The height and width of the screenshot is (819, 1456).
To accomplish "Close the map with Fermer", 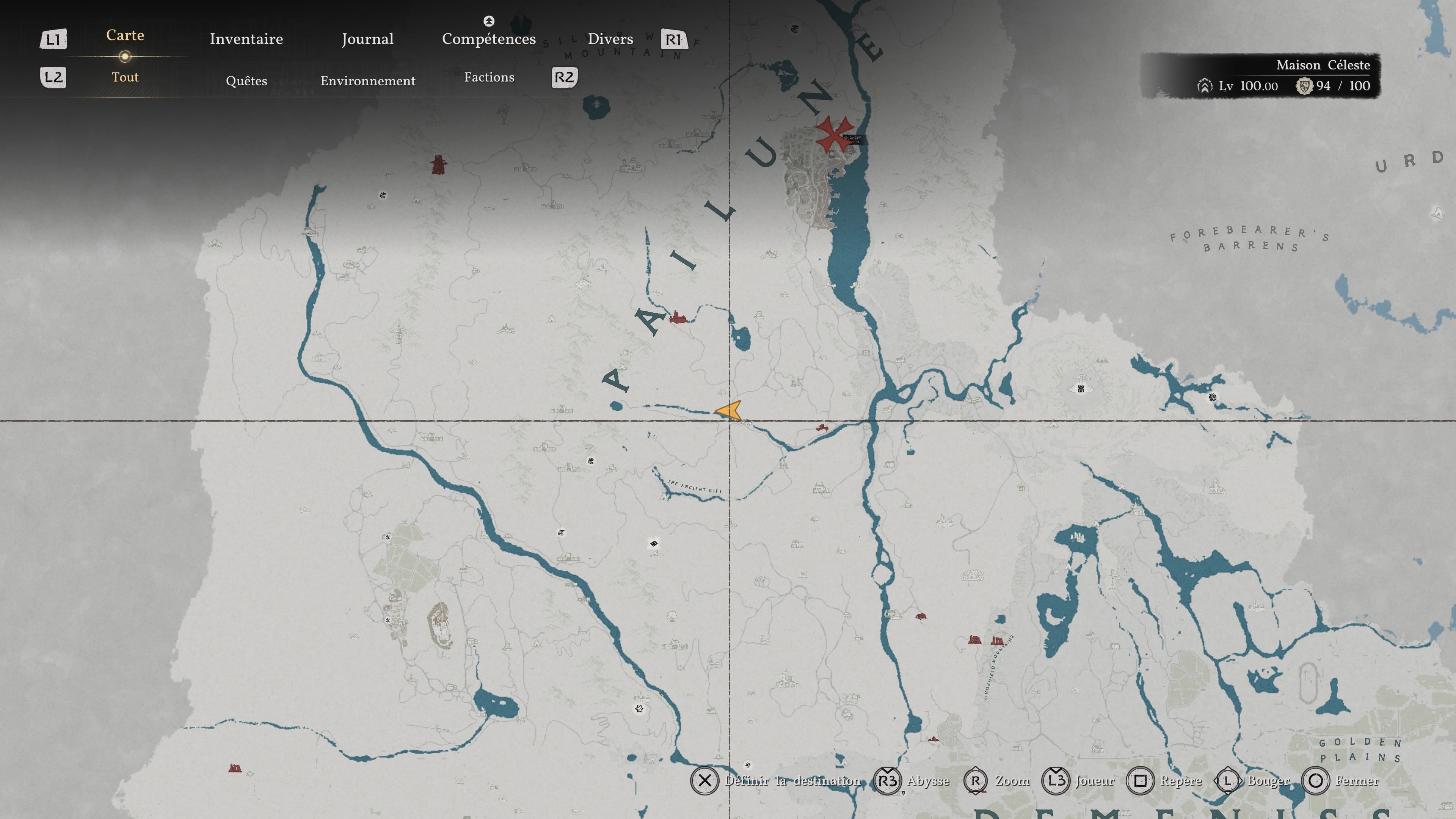I will (x=1357, y=781).
